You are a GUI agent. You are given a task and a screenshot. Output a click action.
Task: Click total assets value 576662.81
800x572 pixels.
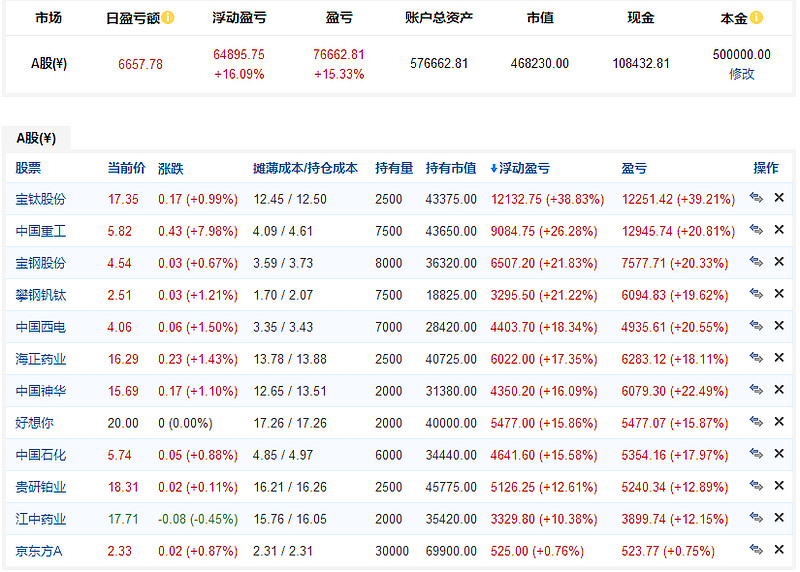[x=439, y=64]
